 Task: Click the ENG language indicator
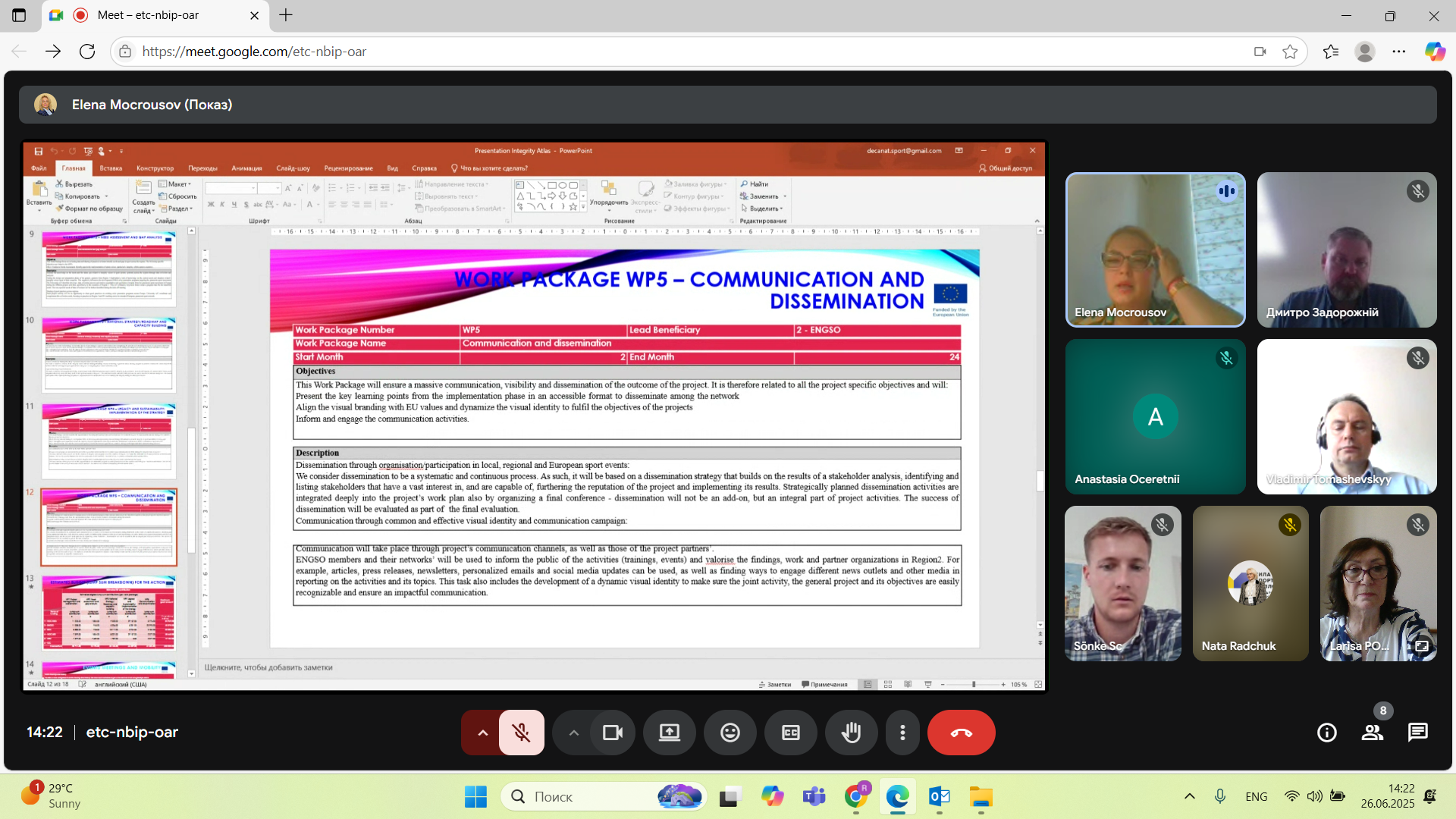pos(1256,796)
